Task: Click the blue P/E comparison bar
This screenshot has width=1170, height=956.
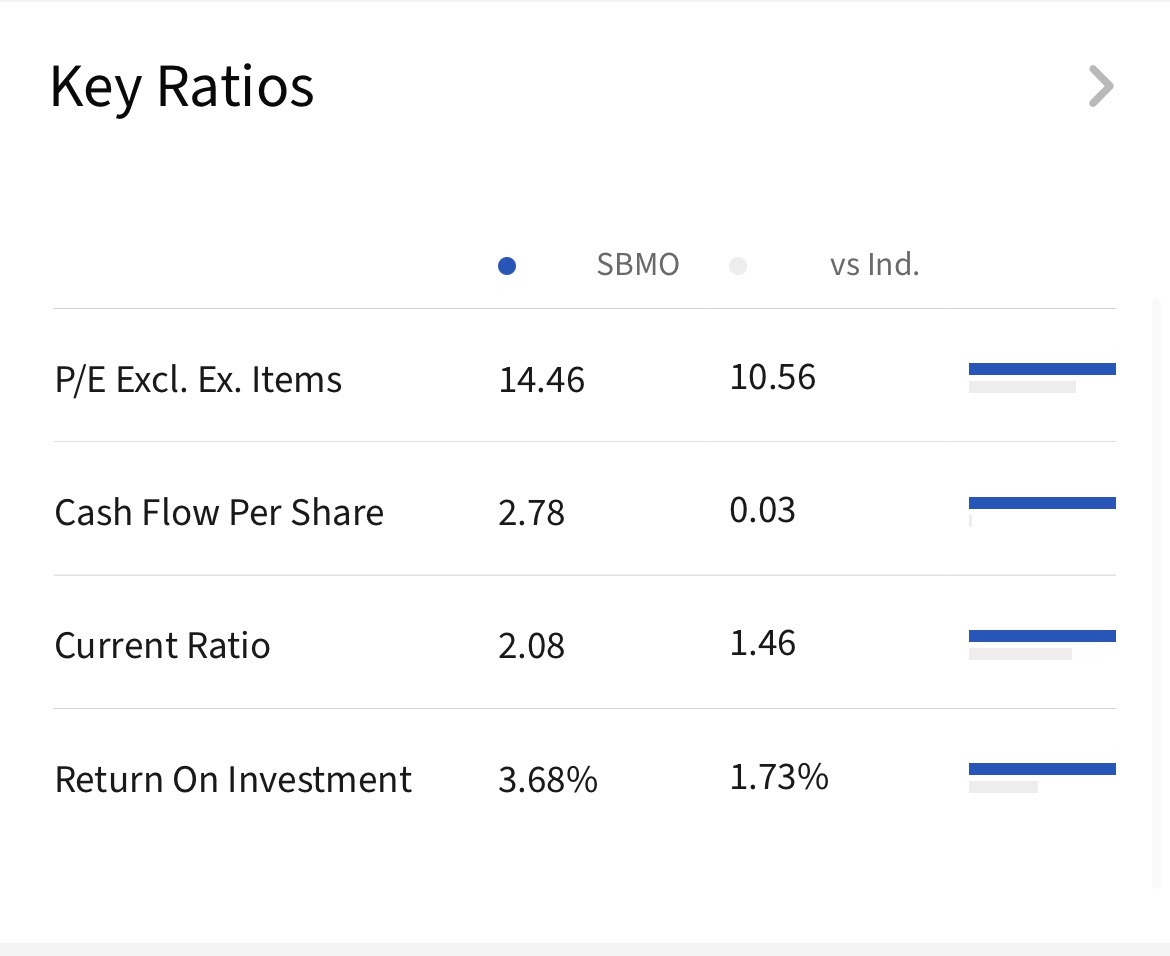Action: [x=1042, y=369]
